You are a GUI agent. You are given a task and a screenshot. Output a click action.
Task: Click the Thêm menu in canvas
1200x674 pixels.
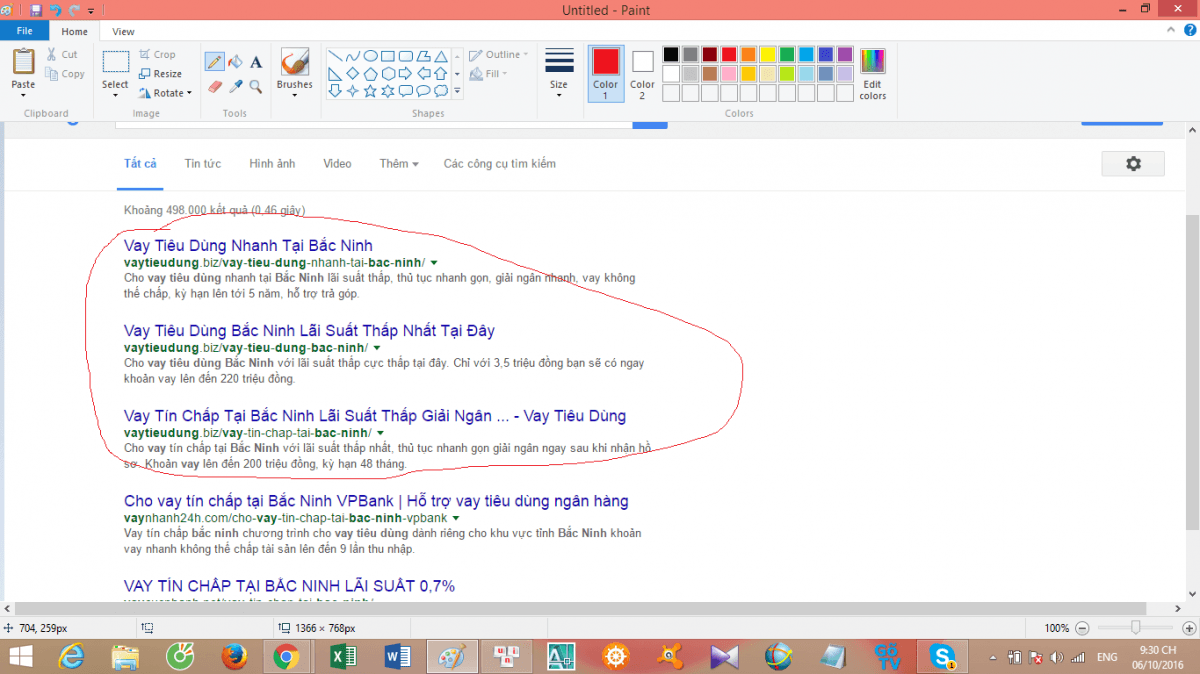coord(399,164)
